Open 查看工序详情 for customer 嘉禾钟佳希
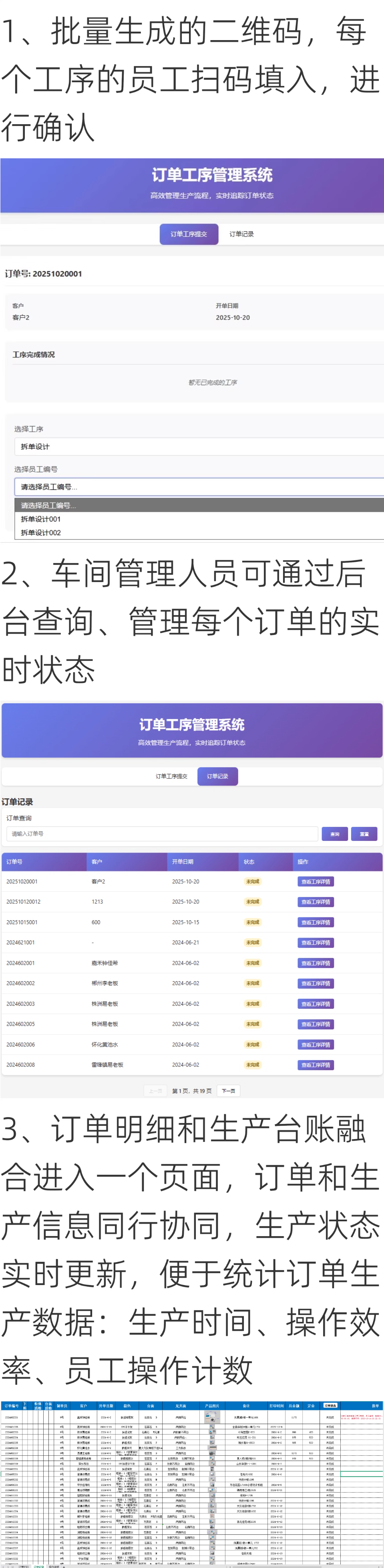Viewport: 384px width, 1568px height. 315,963
